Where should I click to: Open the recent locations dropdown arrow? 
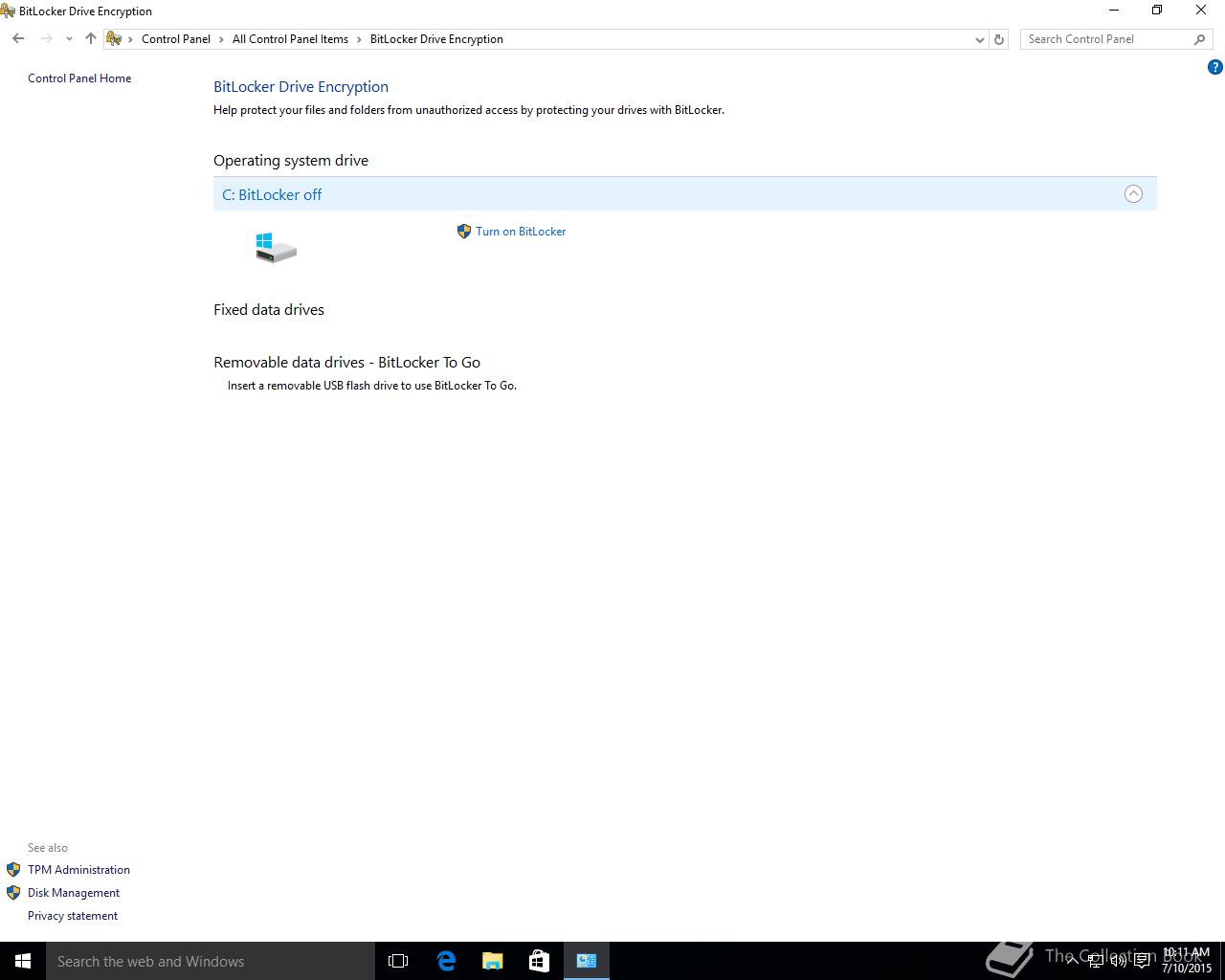(x=69, y=39)
